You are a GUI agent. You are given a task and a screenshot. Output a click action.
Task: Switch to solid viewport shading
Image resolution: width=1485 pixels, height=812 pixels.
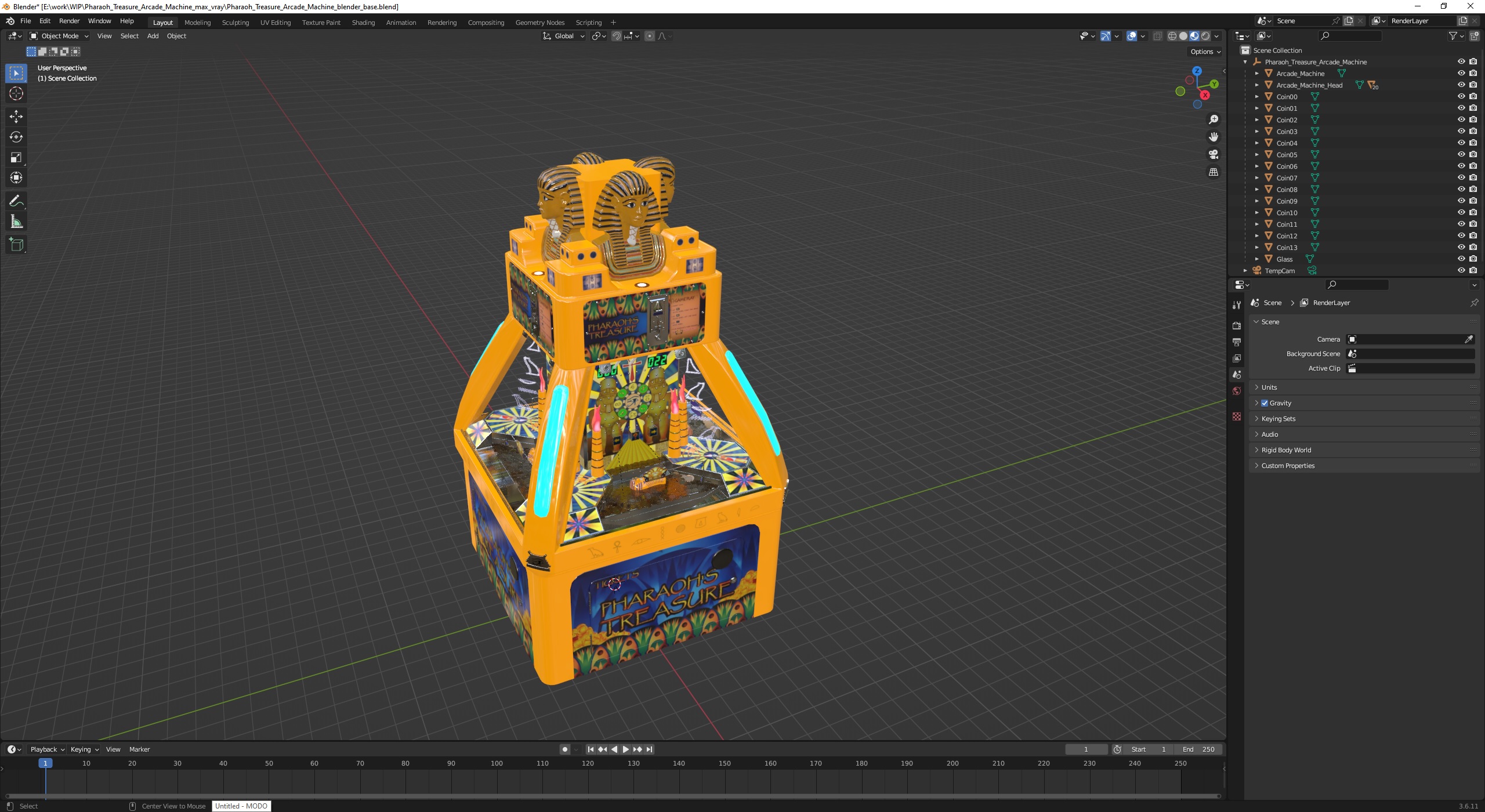[x=1183, y=36]
